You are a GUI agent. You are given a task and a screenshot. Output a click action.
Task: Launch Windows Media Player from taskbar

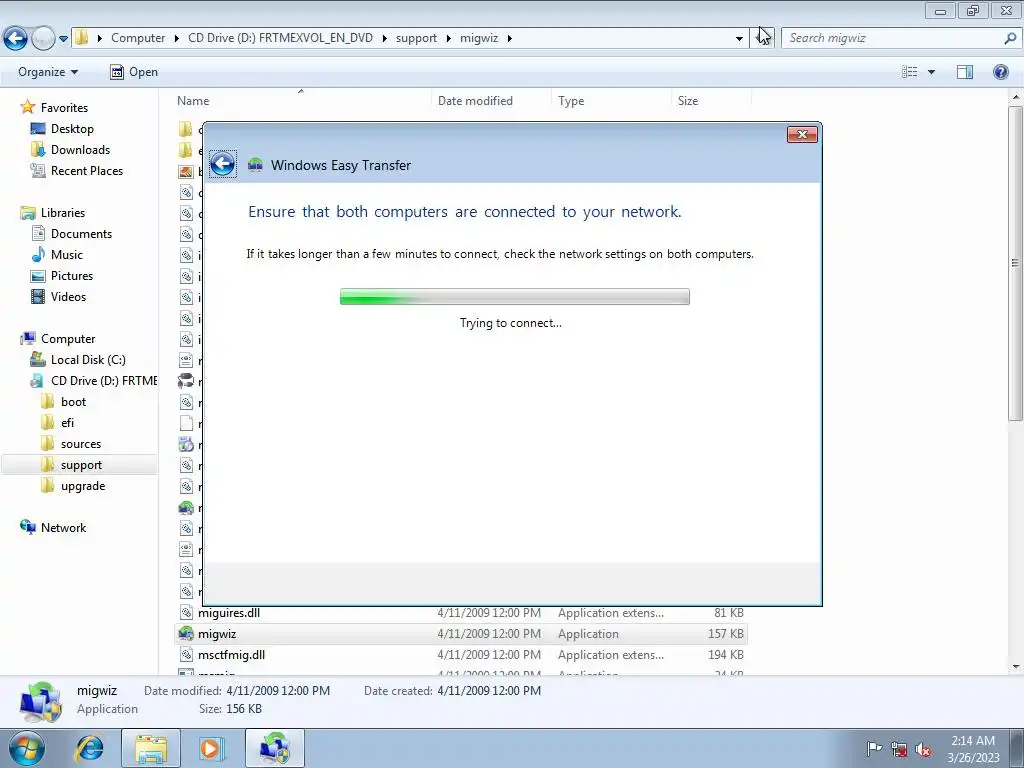(x=211, y=748)
